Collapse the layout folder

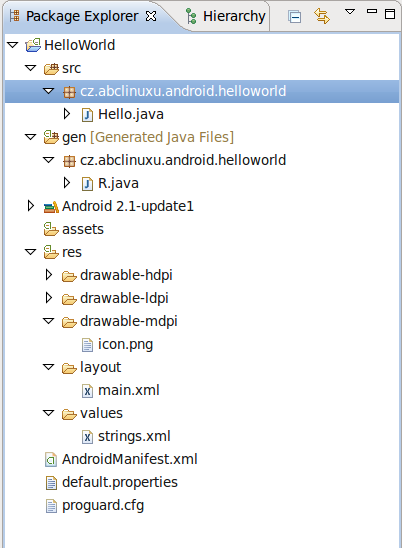(x=48, y=367)
